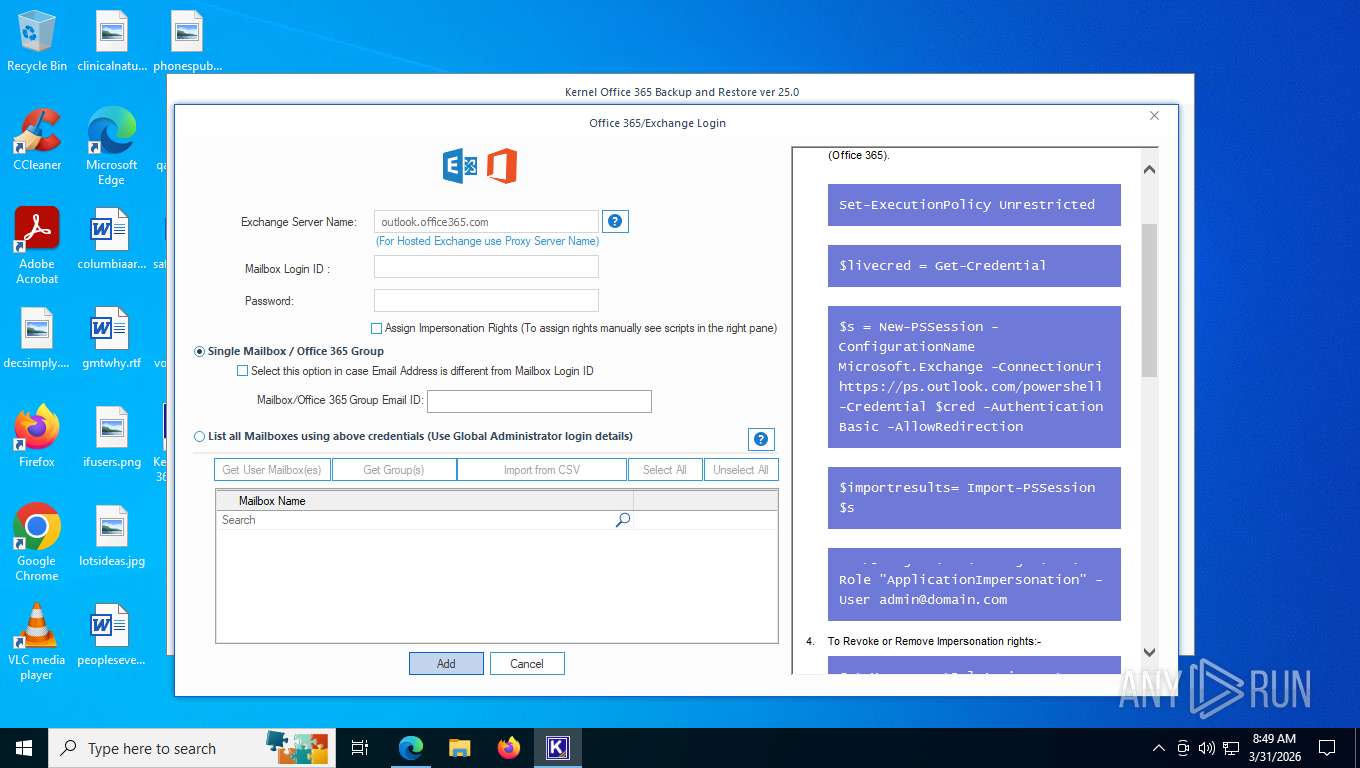Click Mailbox Name column header
Image resolution: width=1360 pixels, height=768 pixels.
click(x=424, y=500)
